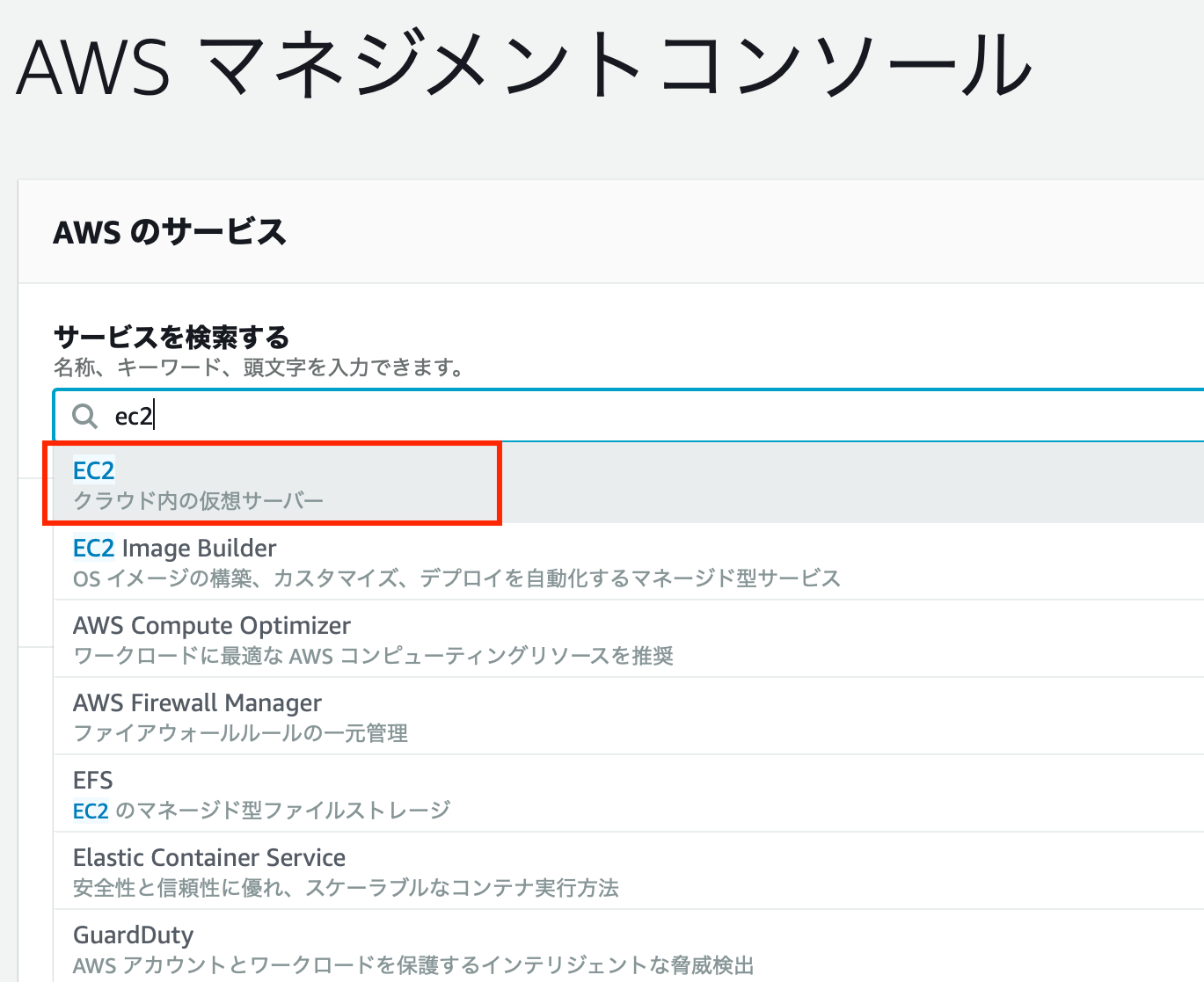
Task: Click the ファイアウォールルールの一元管理 description
Action: [241, 733]
